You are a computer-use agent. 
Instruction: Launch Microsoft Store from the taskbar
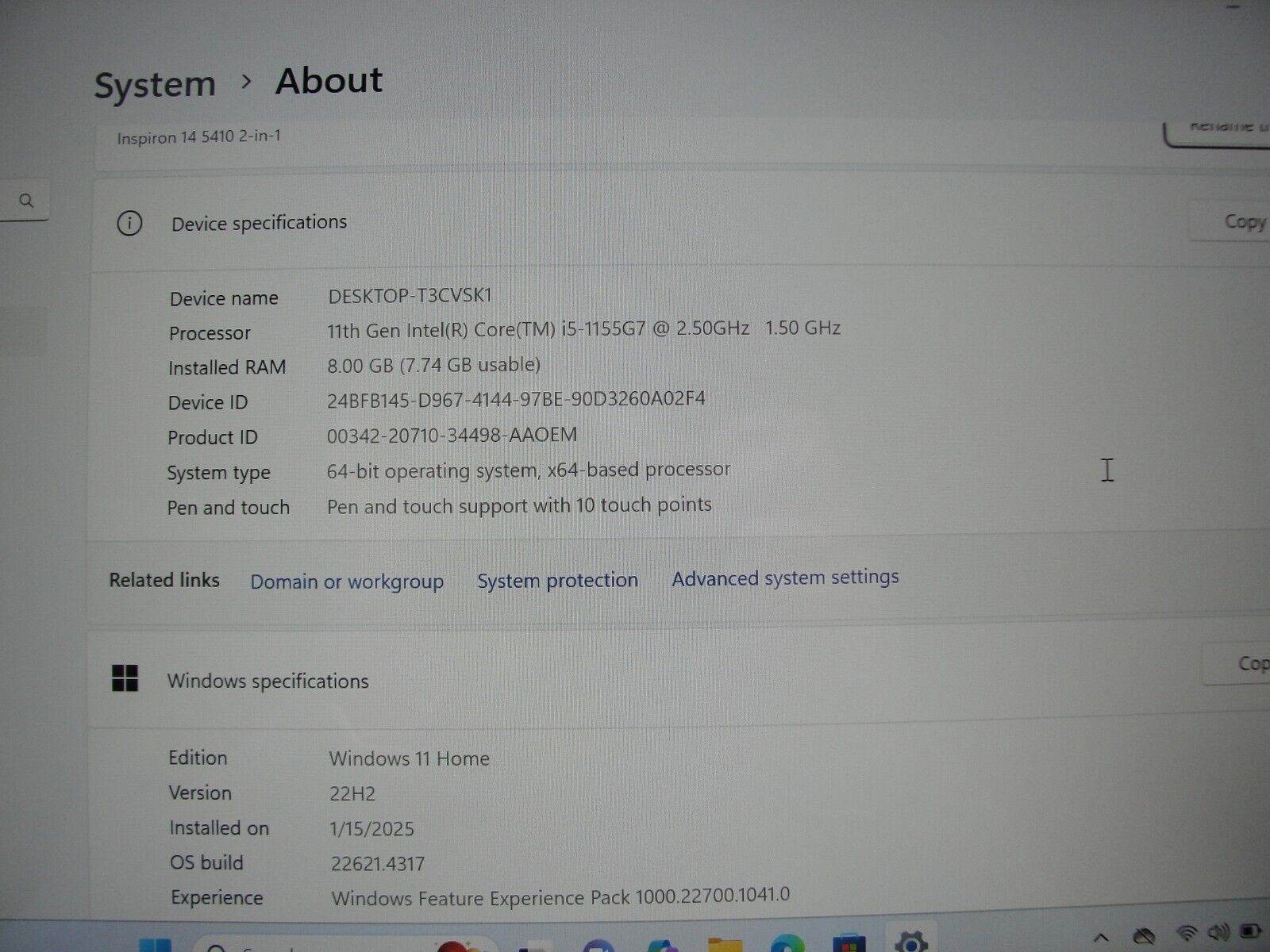pos(849,944)
